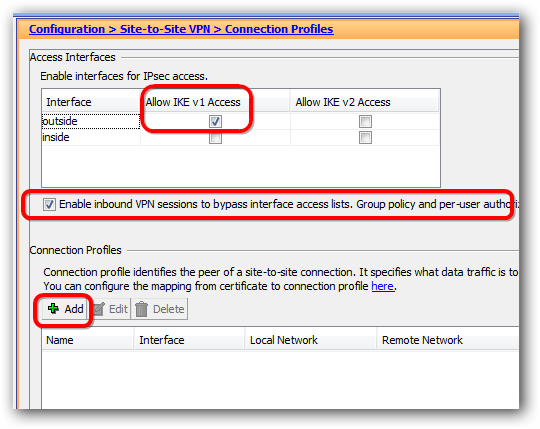This screenshot has height=429, width=540.
Task: Sort by Local Network column header
Action: pos(311,340)
